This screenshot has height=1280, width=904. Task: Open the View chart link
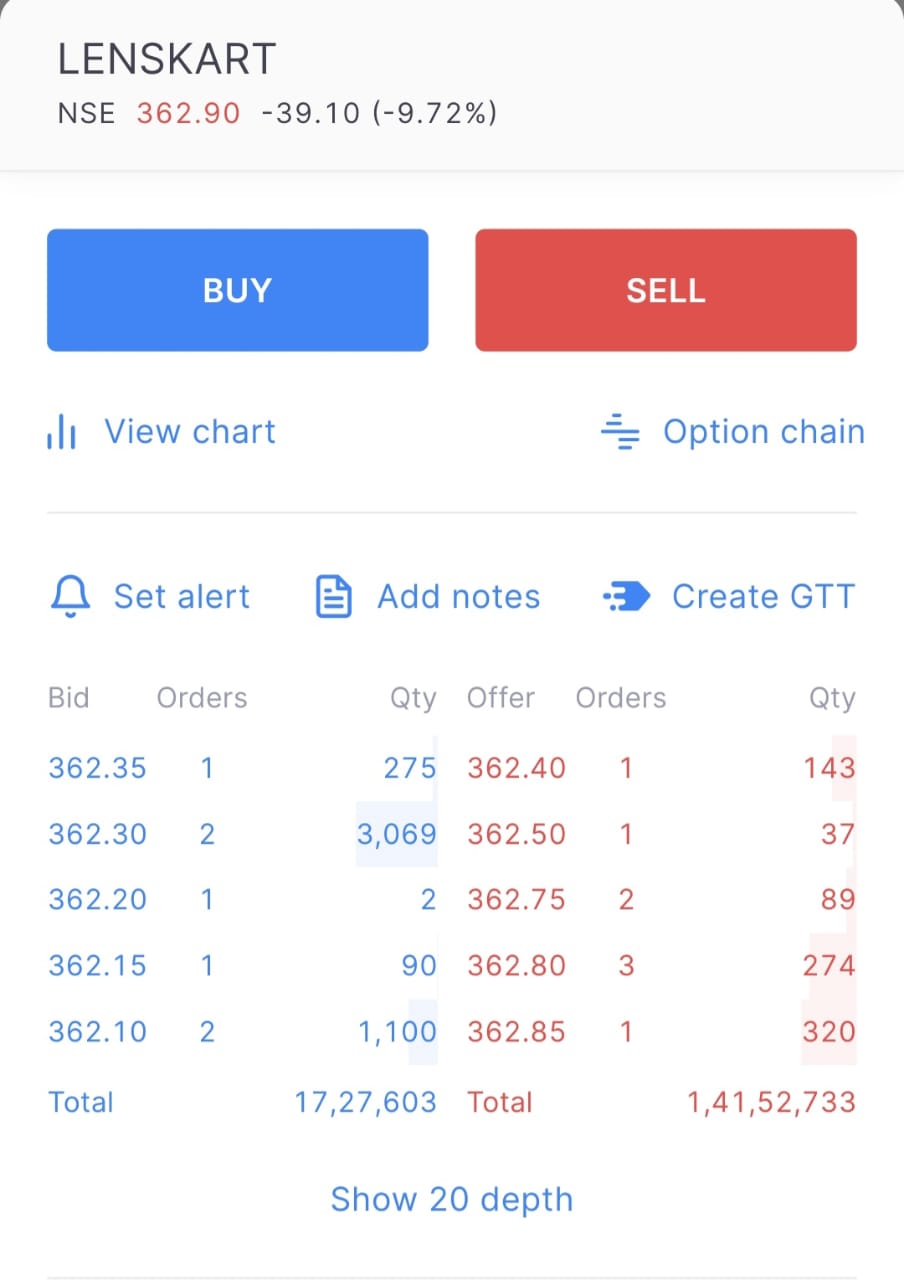point(190,432)
